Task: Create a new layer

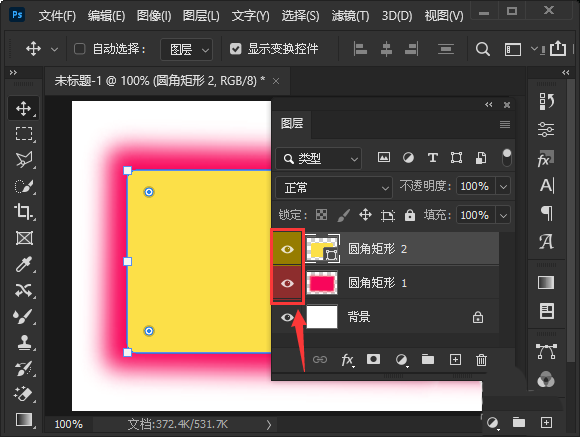Action: 455,360
